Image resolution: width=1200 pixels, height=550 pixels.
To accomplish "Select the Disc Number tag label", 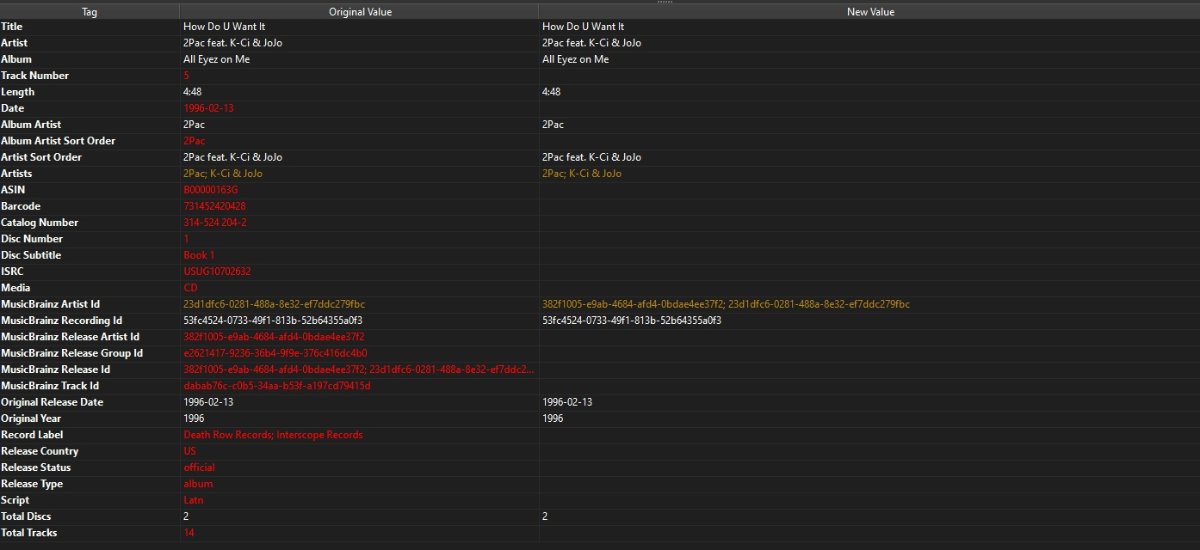I will [x=32, y=239].
